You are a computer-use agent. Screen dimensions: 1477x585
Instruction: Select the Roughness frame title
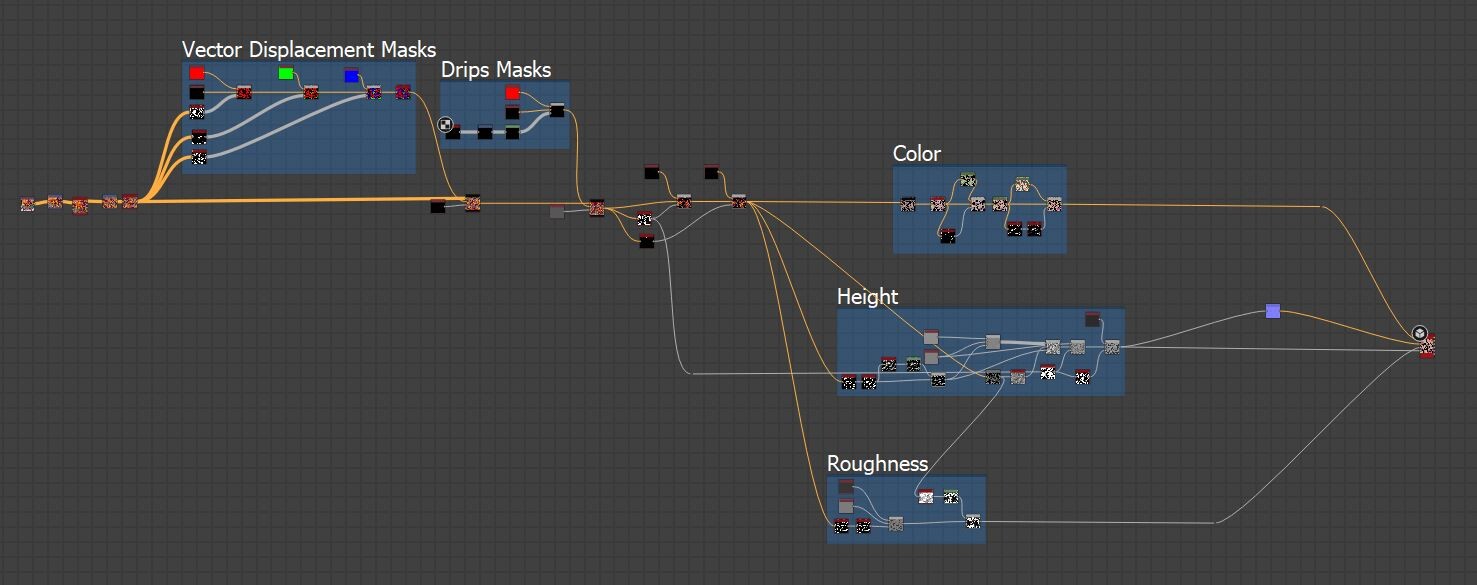tap(876, 463)
